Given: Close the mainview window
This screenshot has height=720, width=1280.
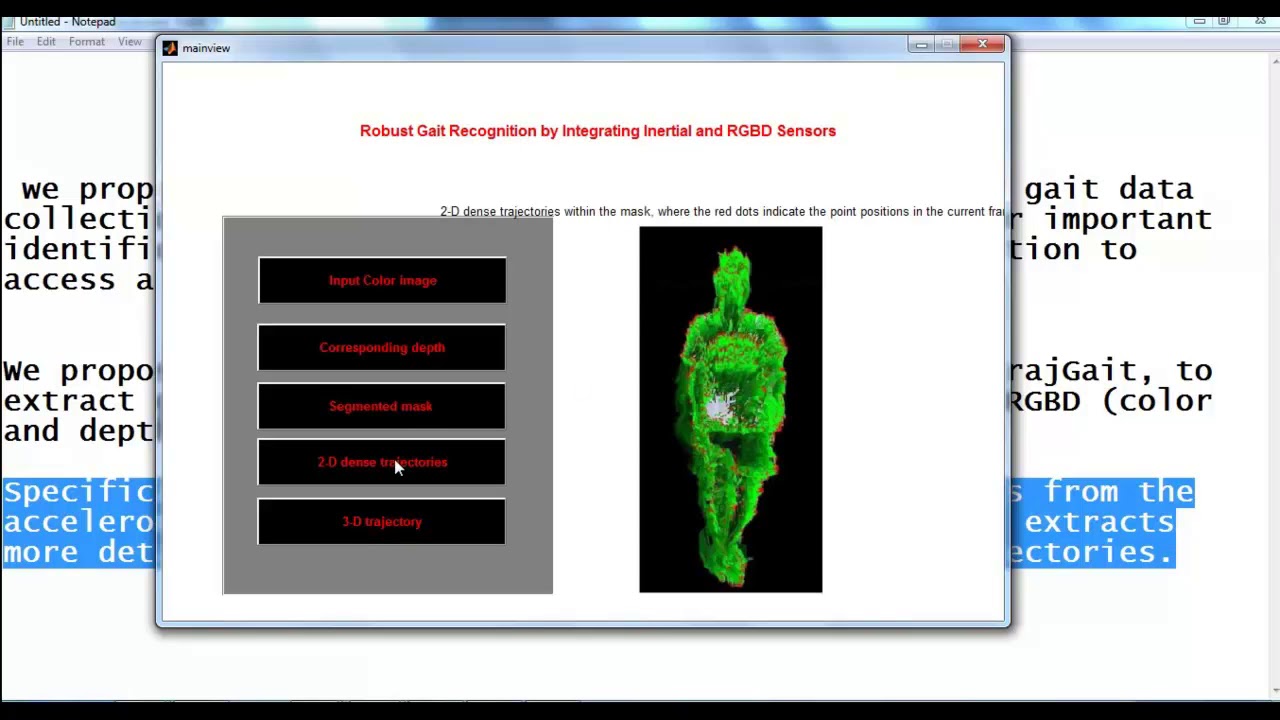Looking at the screenshot, I should (x=982, y=44).
